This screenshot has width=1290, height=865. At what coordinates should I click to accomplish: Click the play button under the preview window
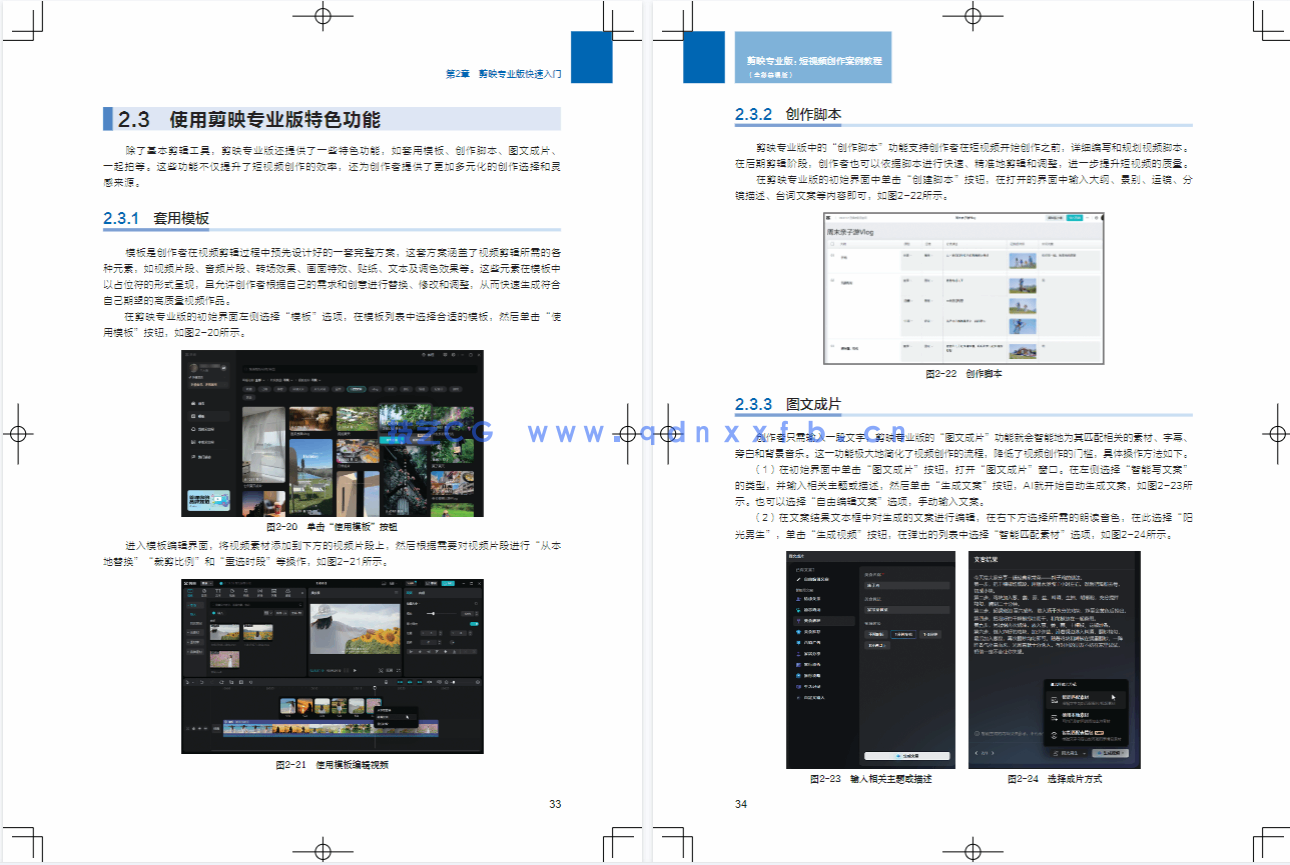tap(354, 670)
